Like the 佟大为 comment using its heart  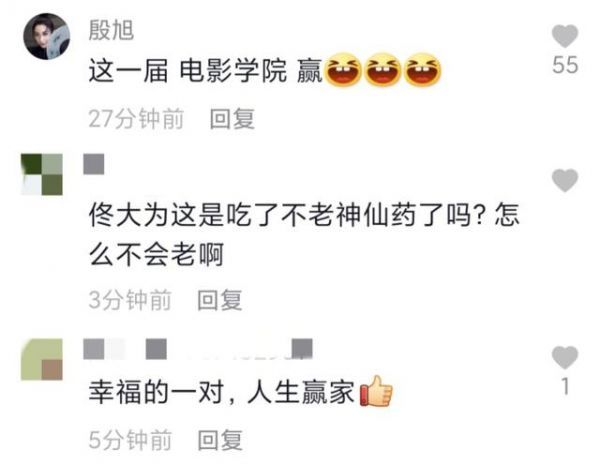coord(565,180)
